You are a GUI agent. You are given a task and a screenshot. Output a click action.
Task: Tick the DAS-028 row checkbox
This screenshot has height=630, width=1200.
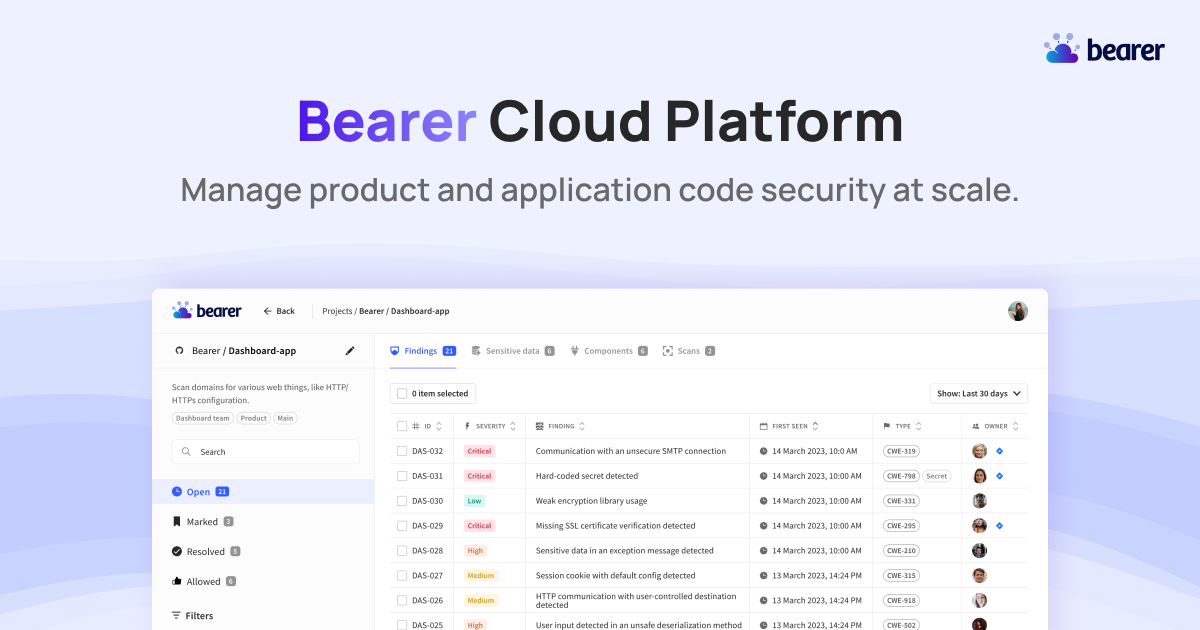coord(402,551)
